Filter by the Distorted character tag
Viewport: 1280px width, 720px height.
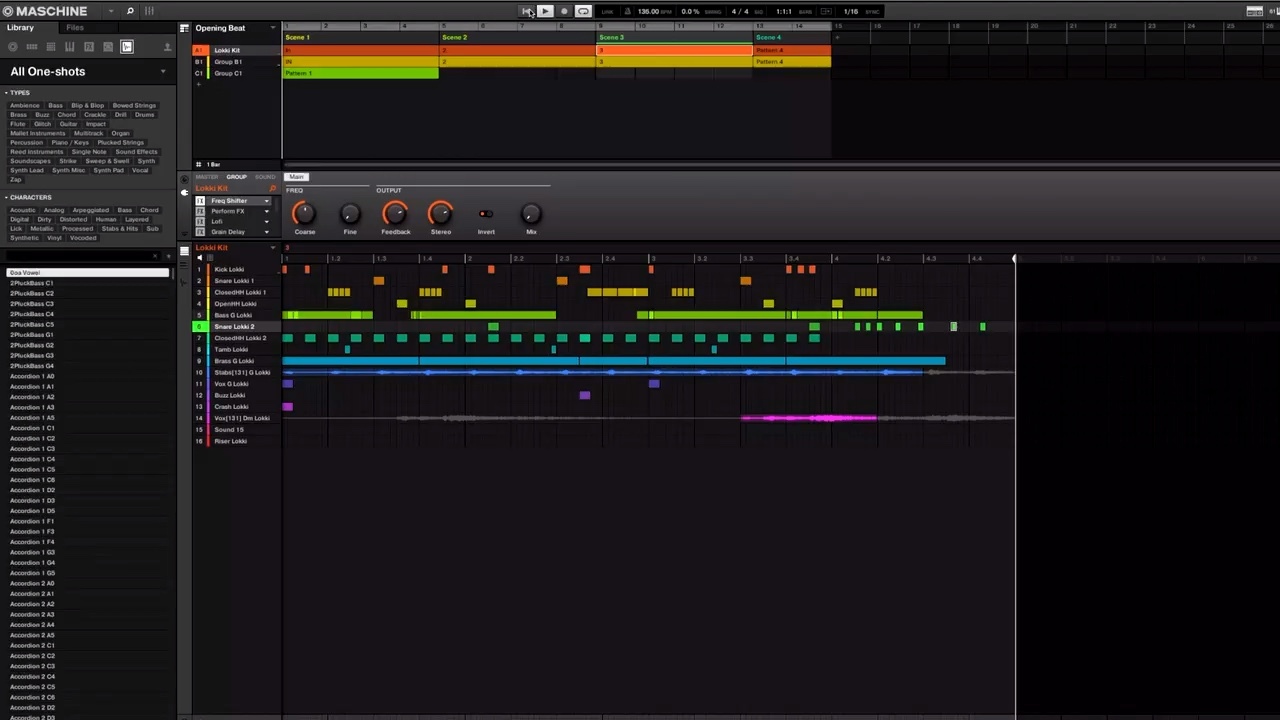click(x=73, y=219)
